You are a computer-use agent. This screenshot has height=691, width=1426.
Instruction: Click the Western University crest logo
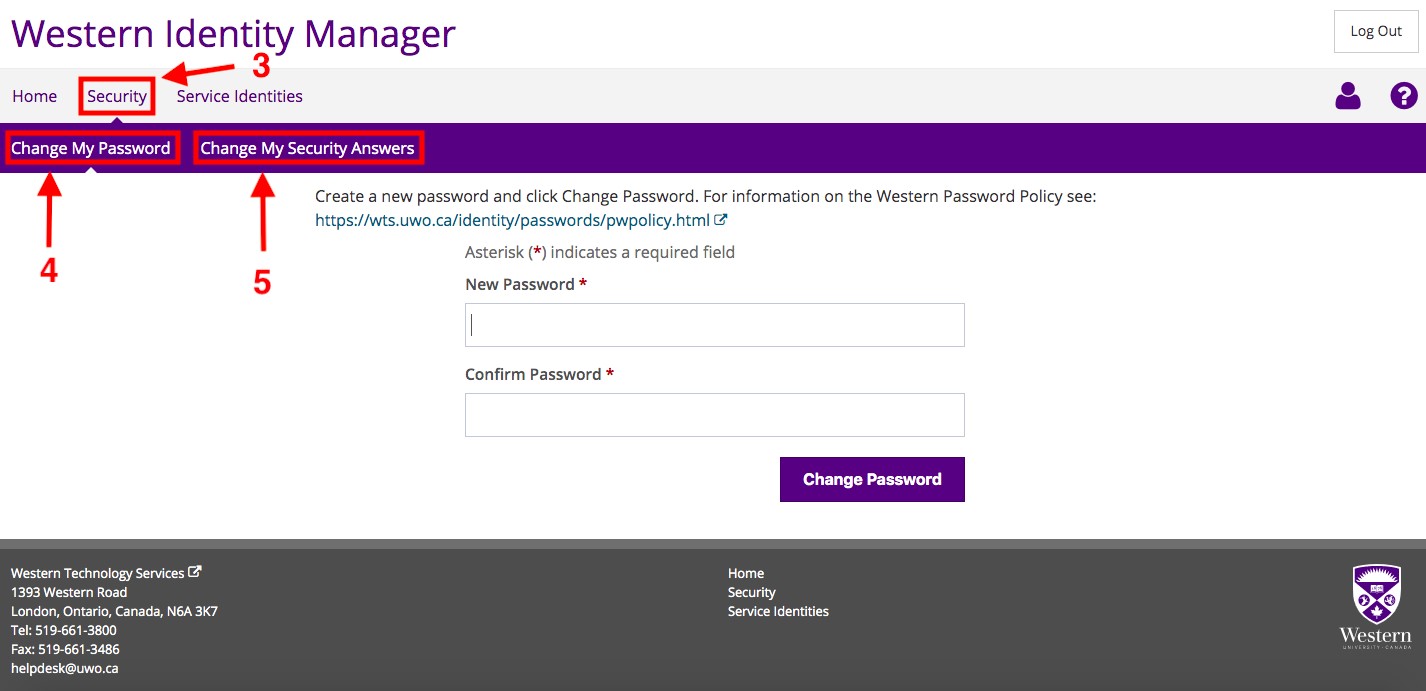(x=1375, y=607)
